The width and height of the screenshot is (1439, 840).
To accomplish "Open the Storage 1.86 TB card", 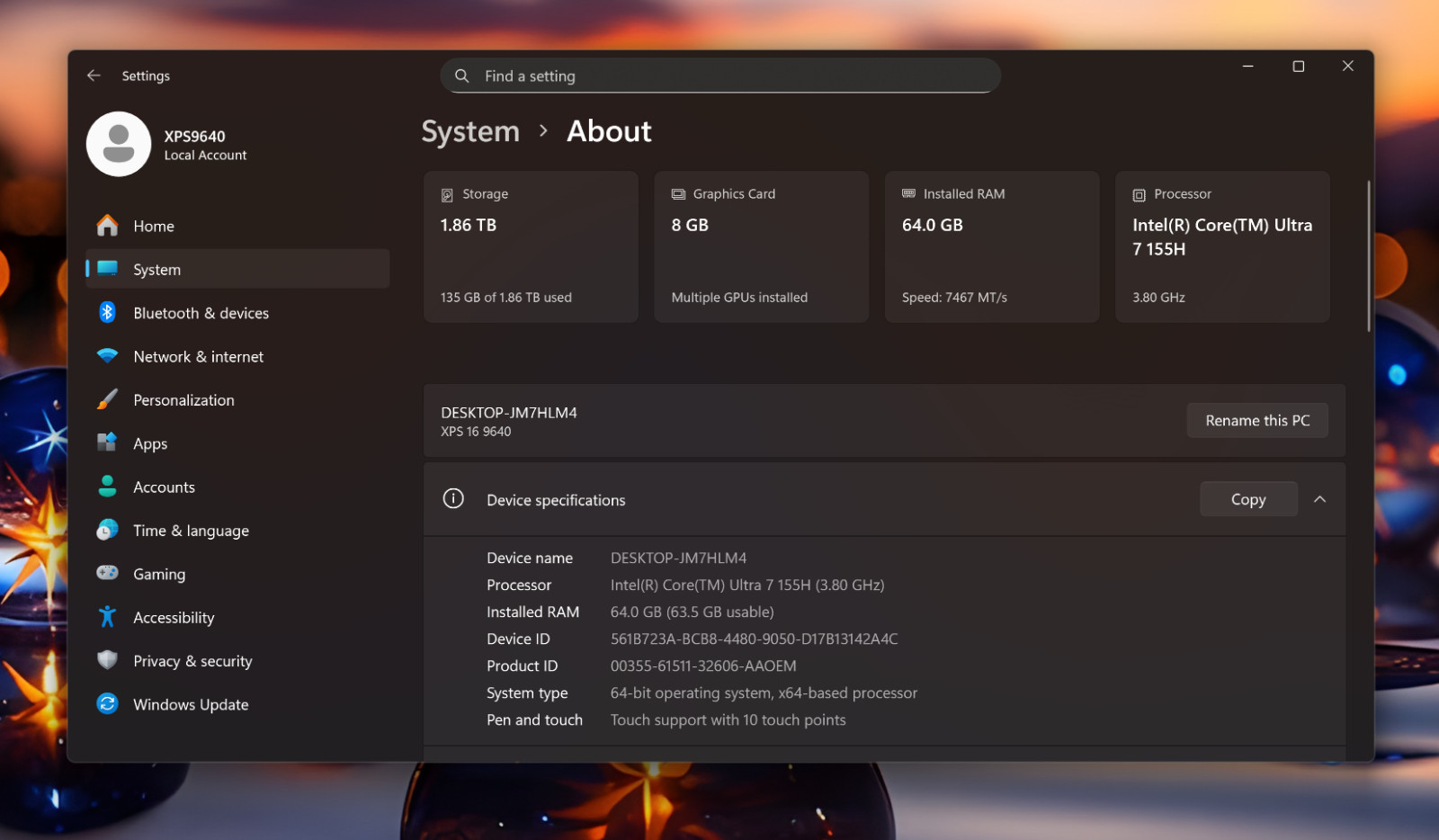I will (531, 246).
